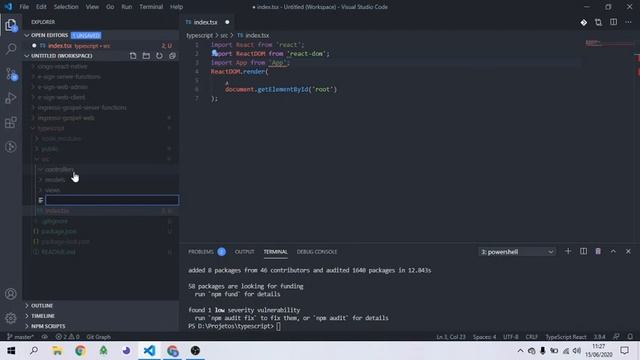The image size is (640, 360).
Task: Close the terminal panel
Action: click(628, 251)
